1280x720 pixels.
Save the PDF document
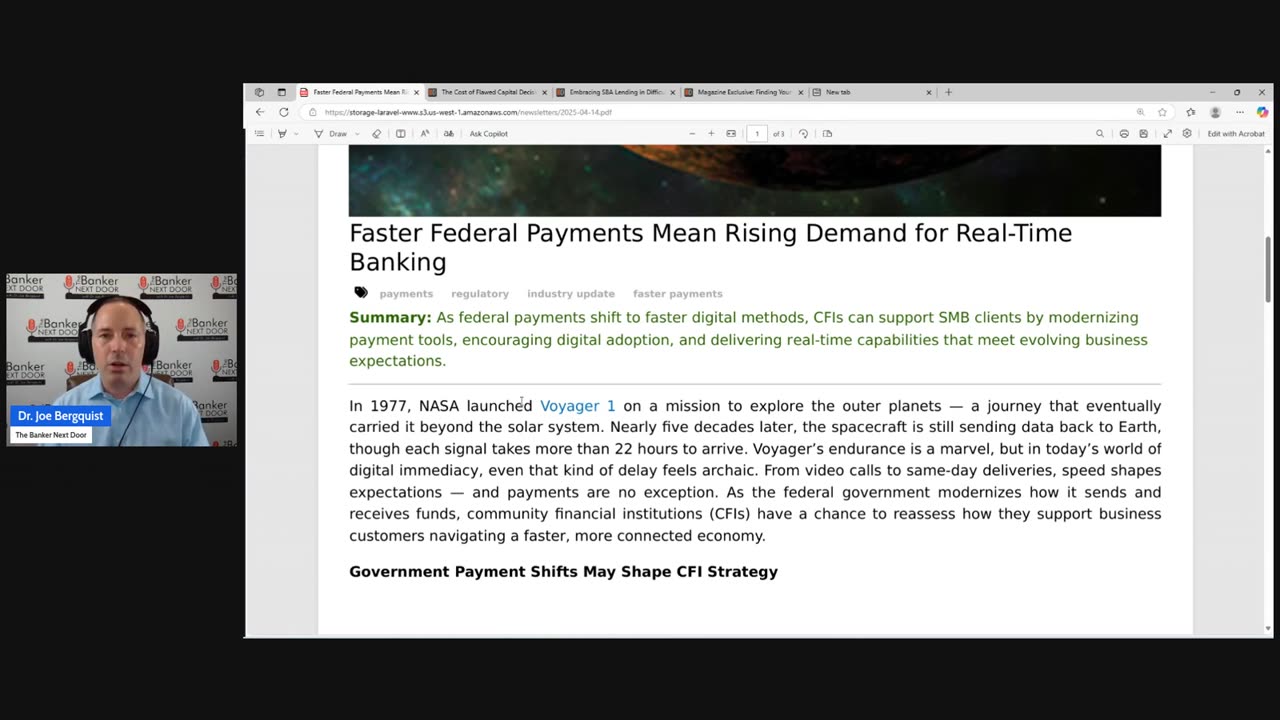[x=1143, y=133]
